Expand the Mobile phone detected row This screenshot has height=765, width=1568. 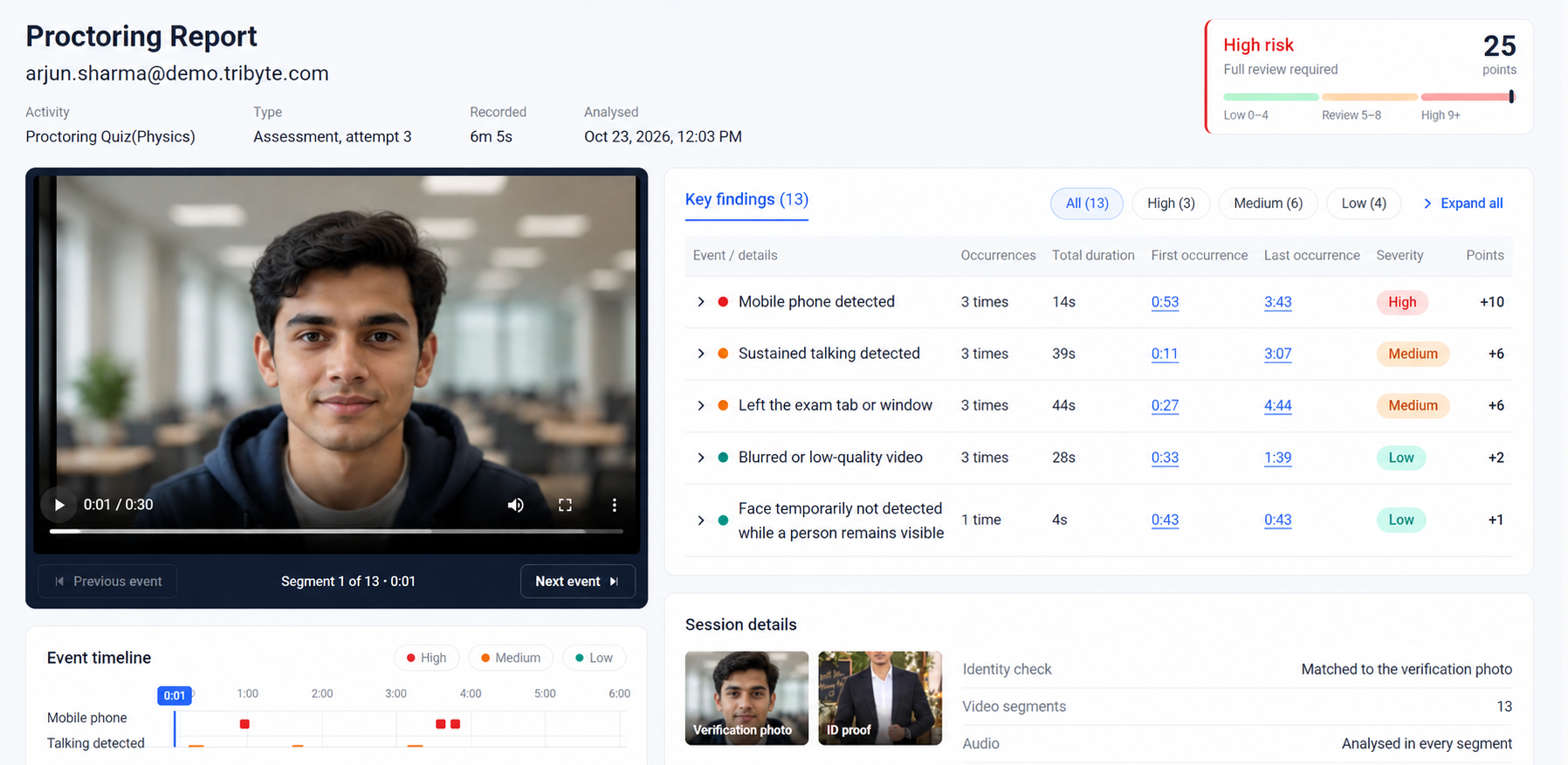tap(701, 302)
